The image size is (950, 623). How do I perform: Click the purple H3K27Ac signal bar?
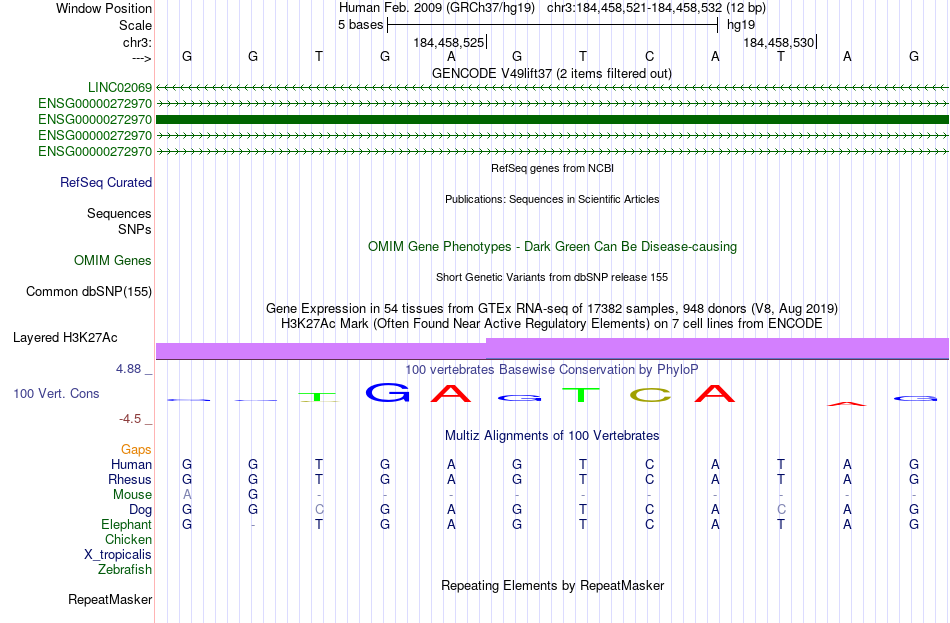coord(553,349)
